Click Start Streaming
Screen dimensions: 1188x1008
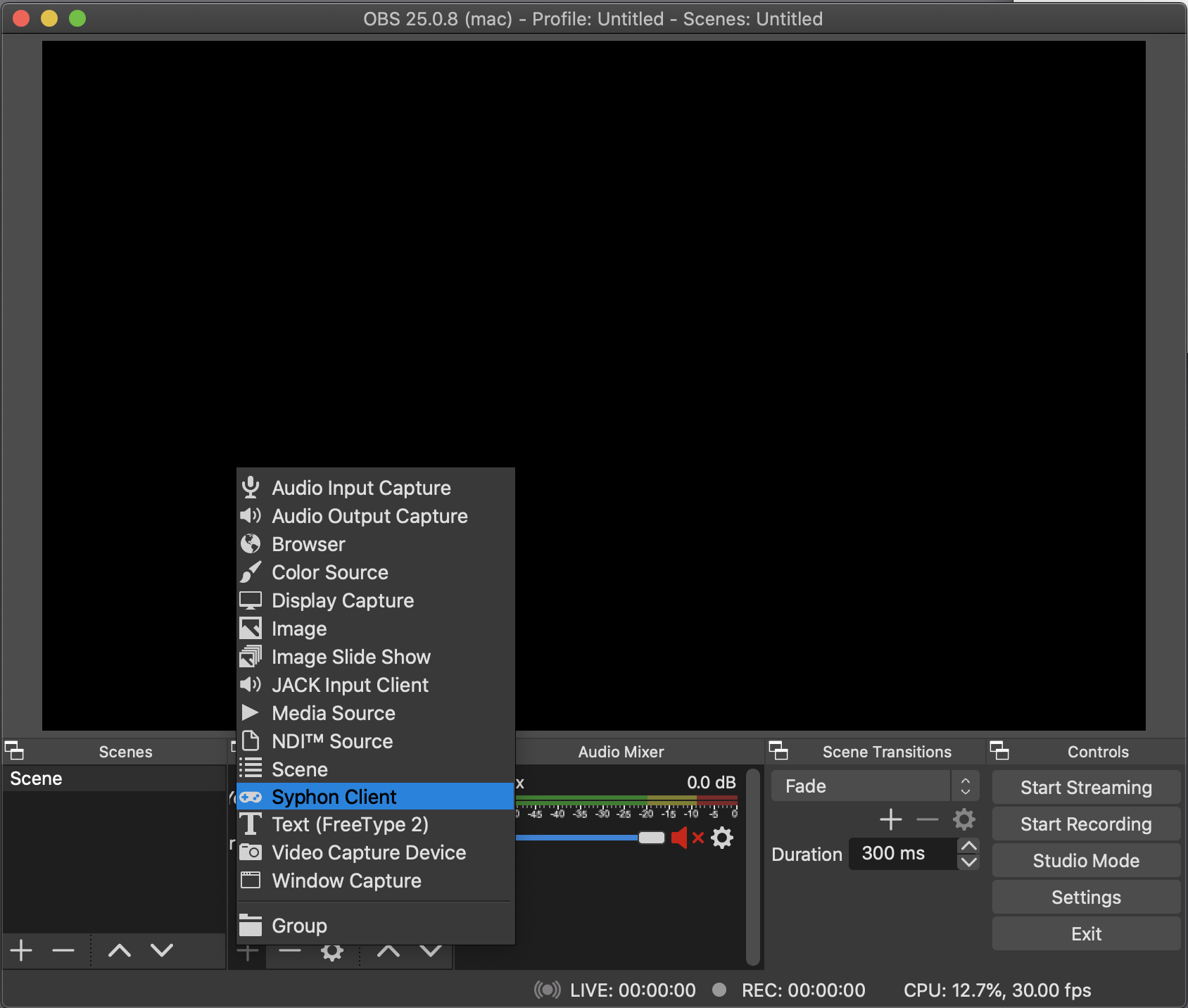click(x=1086, y=787)
